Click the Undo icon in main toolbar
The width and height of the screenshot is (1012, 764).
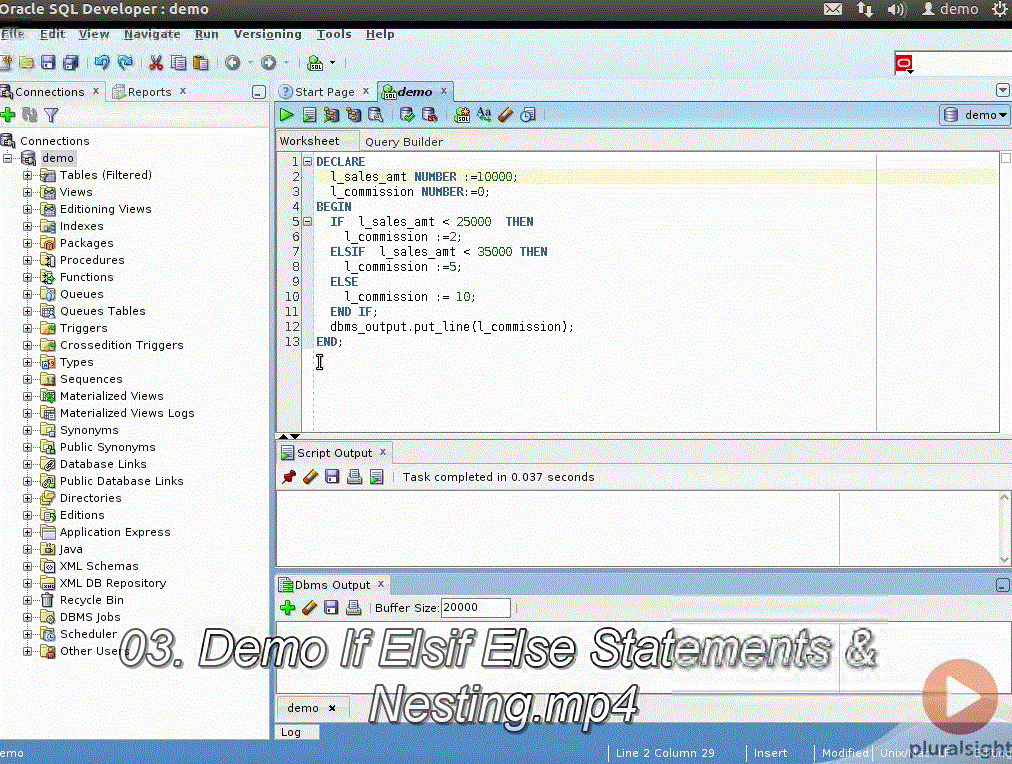pyautogui.click(x=102, y=63)
